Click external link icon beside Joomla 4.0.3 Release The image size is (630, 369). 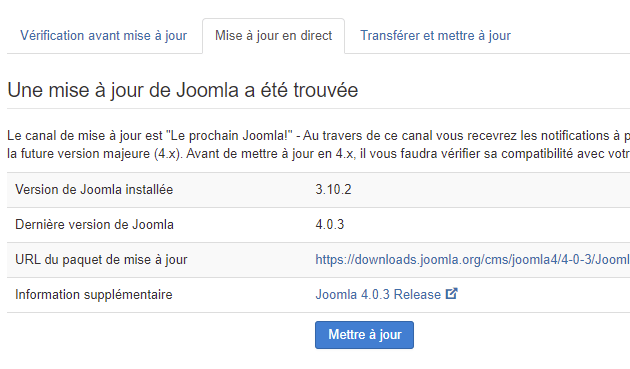pos(451,294)
